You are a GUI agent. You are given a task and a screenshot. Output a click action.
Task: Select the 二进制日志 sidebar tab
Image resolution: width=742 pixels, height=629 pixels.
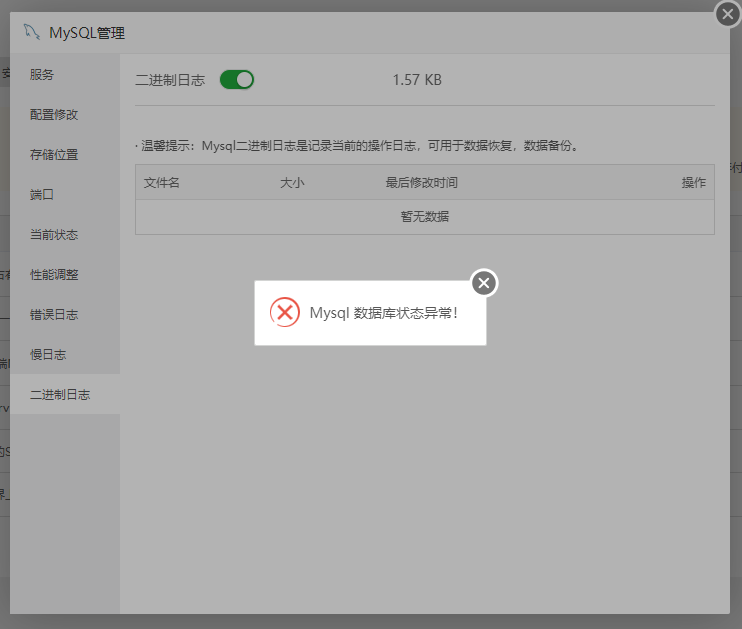coord(65,394)
